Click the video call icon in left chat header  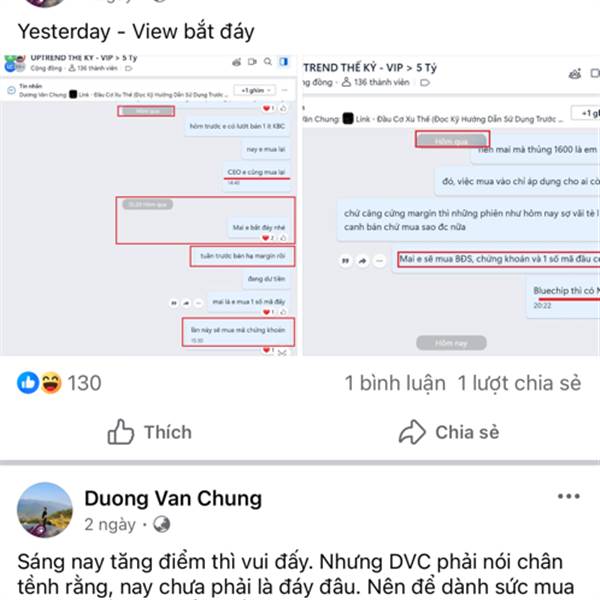point(252,62)
